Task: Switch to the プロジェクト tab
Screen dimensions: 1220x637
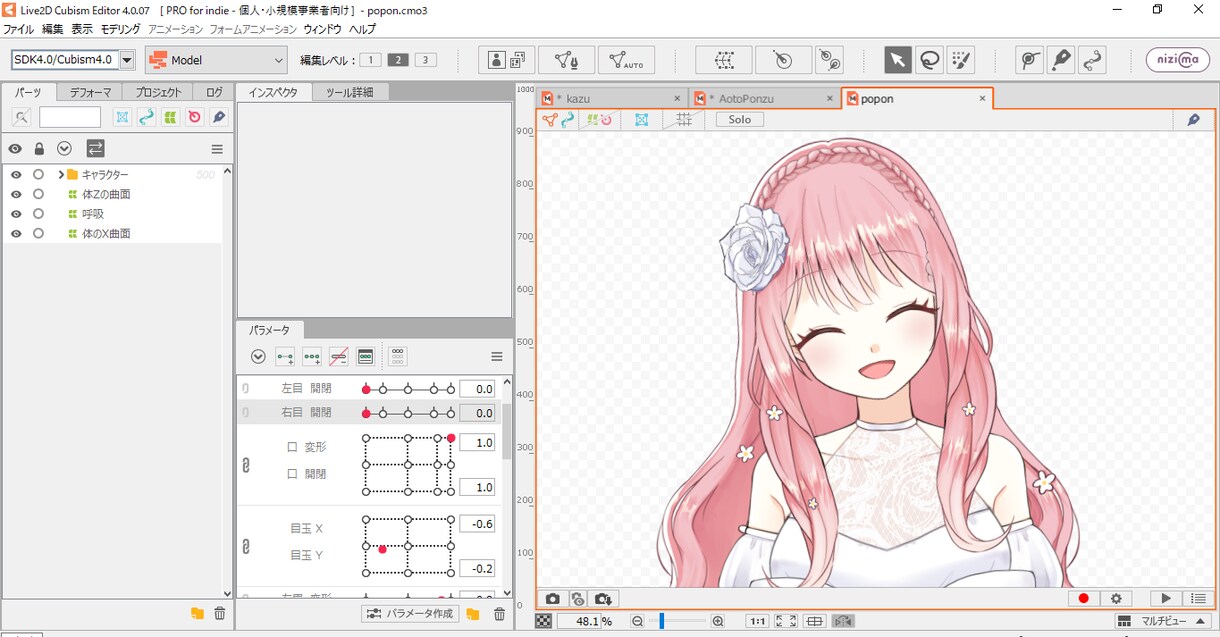Action: coord(158,92)
